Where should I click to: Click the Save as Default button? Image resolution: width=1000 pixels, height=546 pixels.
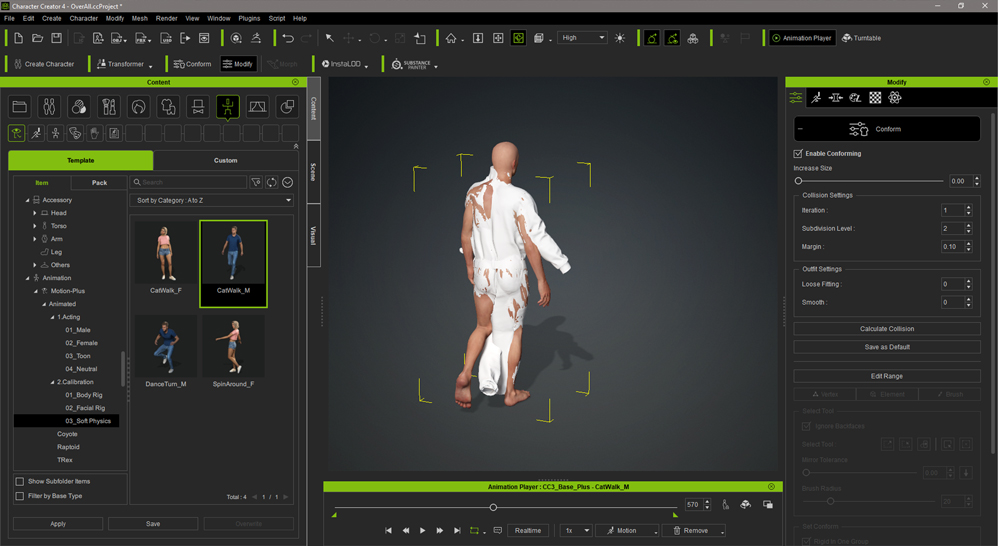887,347
